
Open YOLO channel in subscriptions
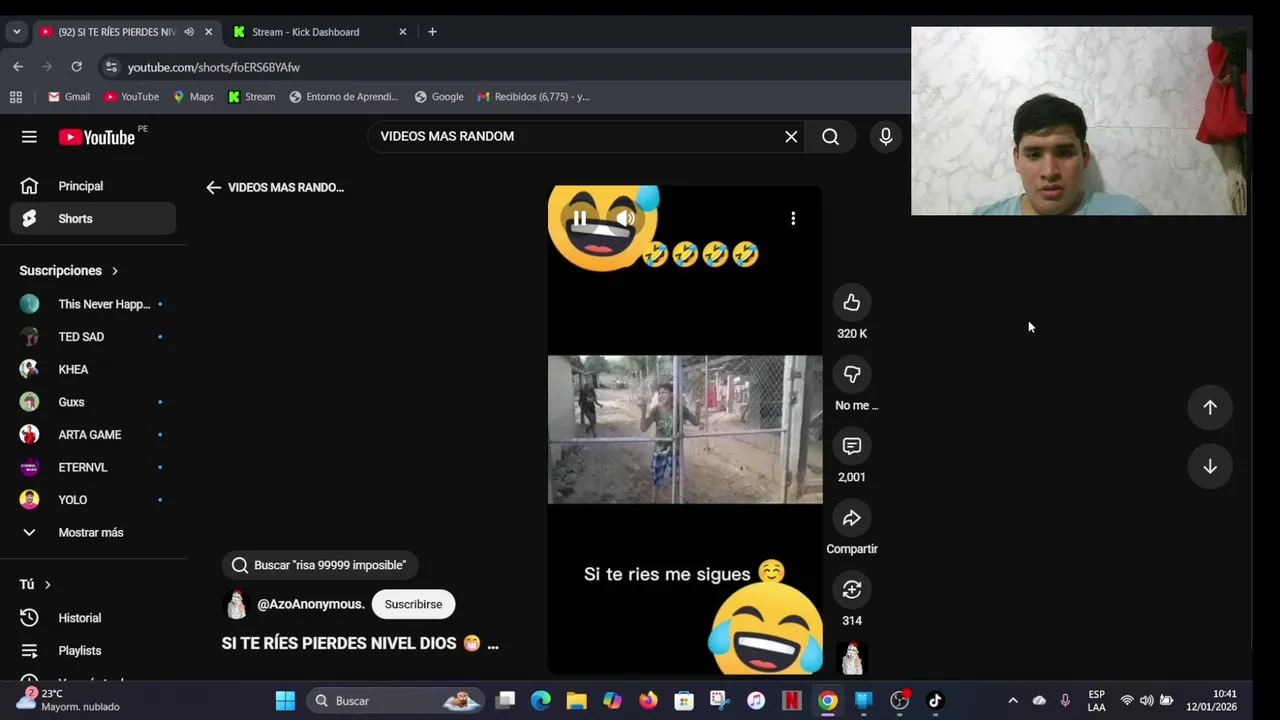click(x=93, y=500)
